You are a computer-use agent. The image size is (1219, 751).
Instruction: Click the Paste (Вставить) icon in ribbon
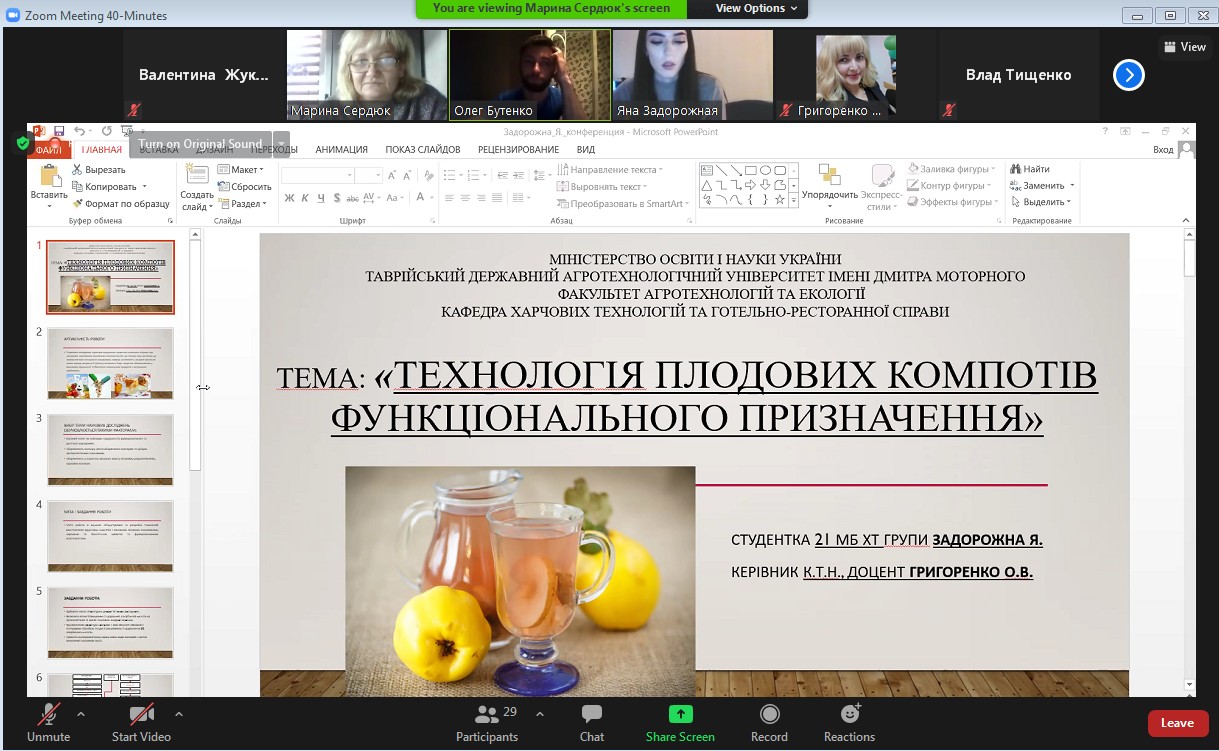click(49, 177)
